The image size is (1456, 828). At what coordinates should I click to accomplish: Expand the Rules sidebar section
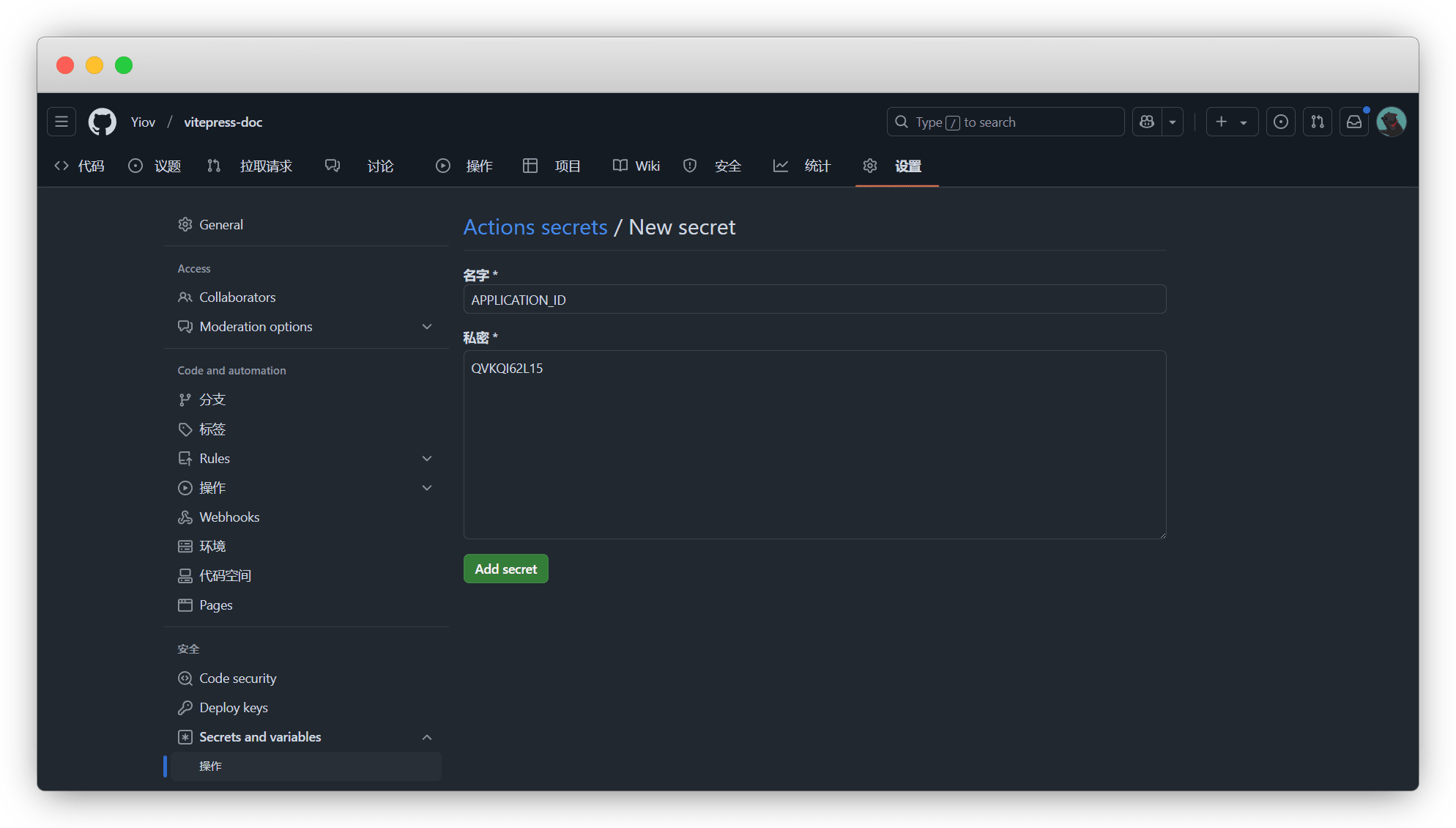tap(427, 459)
